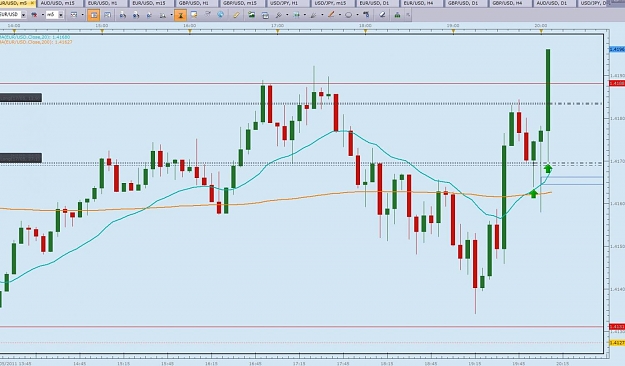Select the AUD/USD, D1 chart tab
625x366 pixels.
554,3
